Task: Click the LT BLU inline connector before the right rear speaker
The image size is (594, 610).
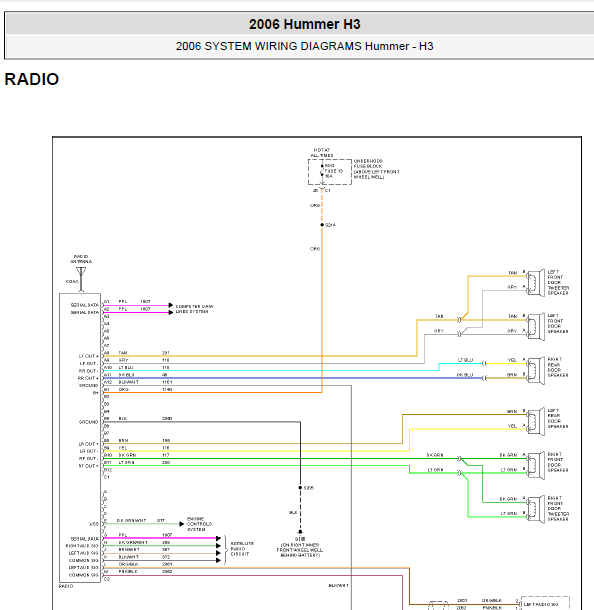Action: coord(484,363)
